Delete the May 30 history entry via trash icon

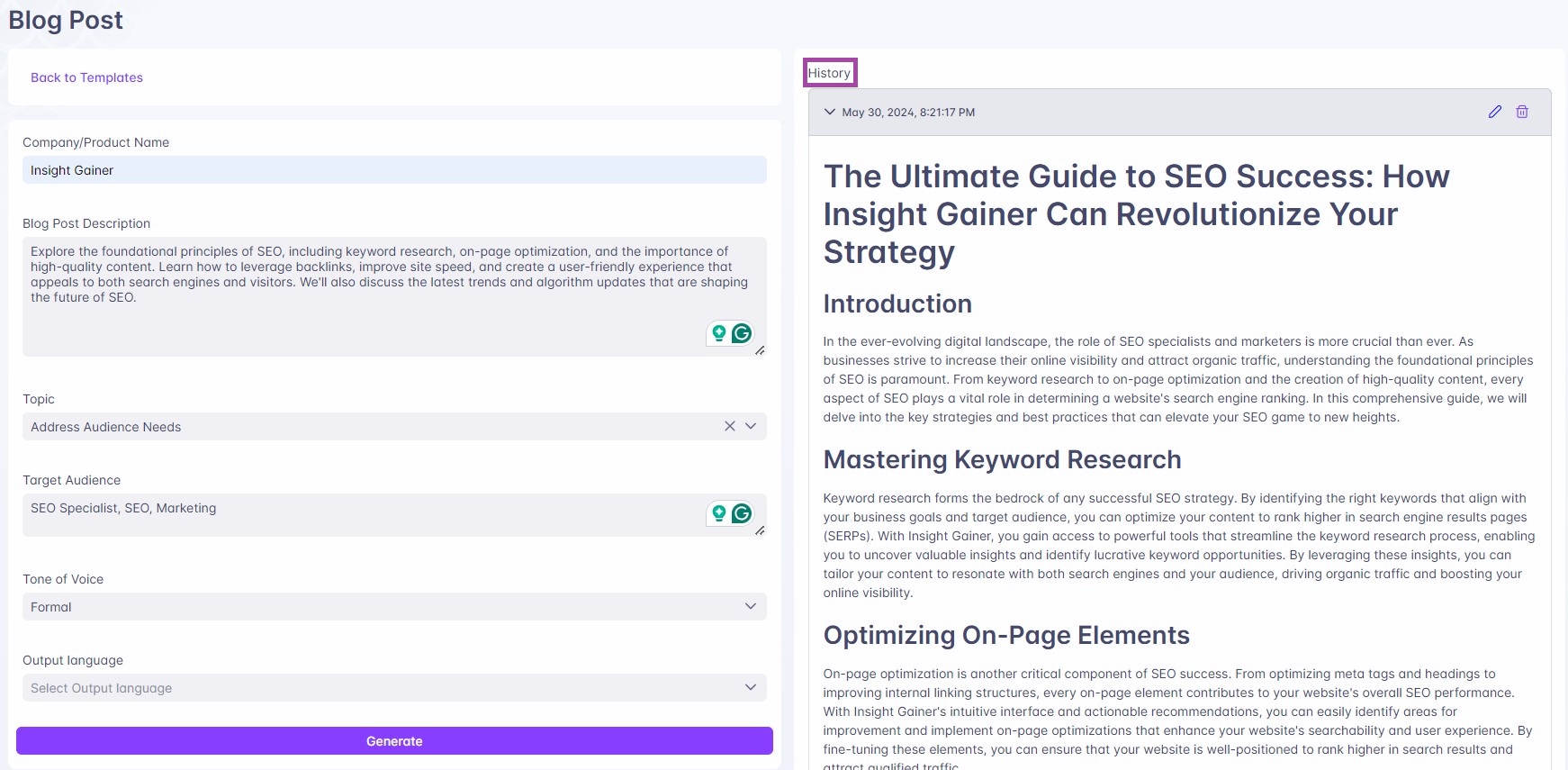pos(1522,112)
